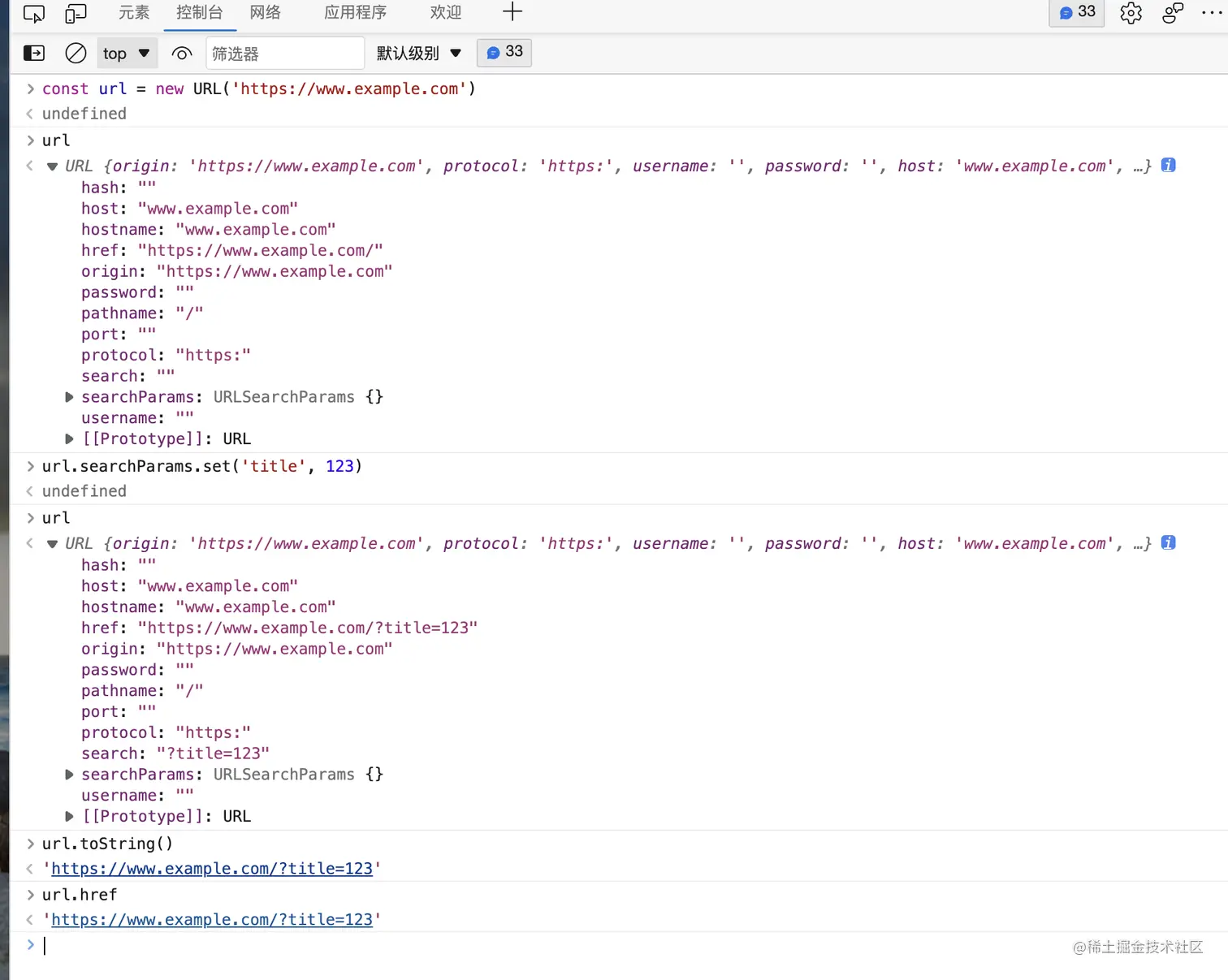Collapse the first URL object output
The height and width of the screenshot is (980, 1228).
[52, 166]
